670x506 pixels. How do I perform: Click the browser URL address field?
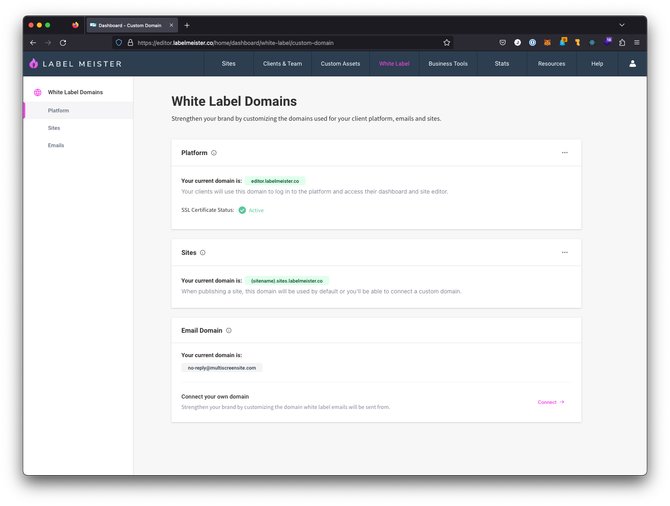pyautogui.click(x=282, y=43)
